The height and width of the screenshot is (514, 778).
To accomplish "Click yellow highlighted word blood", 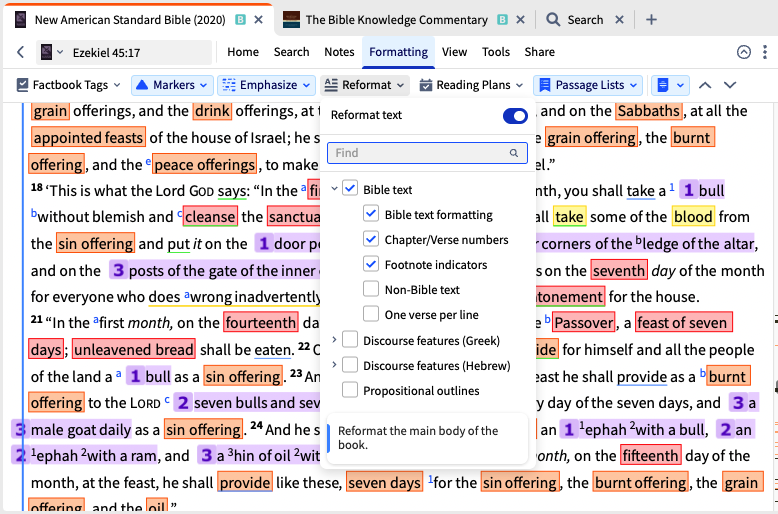I will (693, 216).
